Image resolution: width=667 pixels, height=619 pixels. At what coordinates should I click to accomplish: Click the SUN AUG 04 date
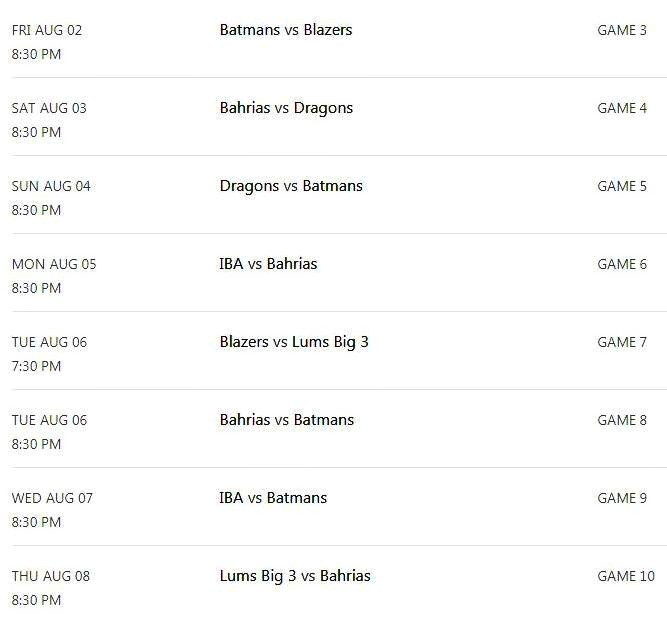coord(51,186)
